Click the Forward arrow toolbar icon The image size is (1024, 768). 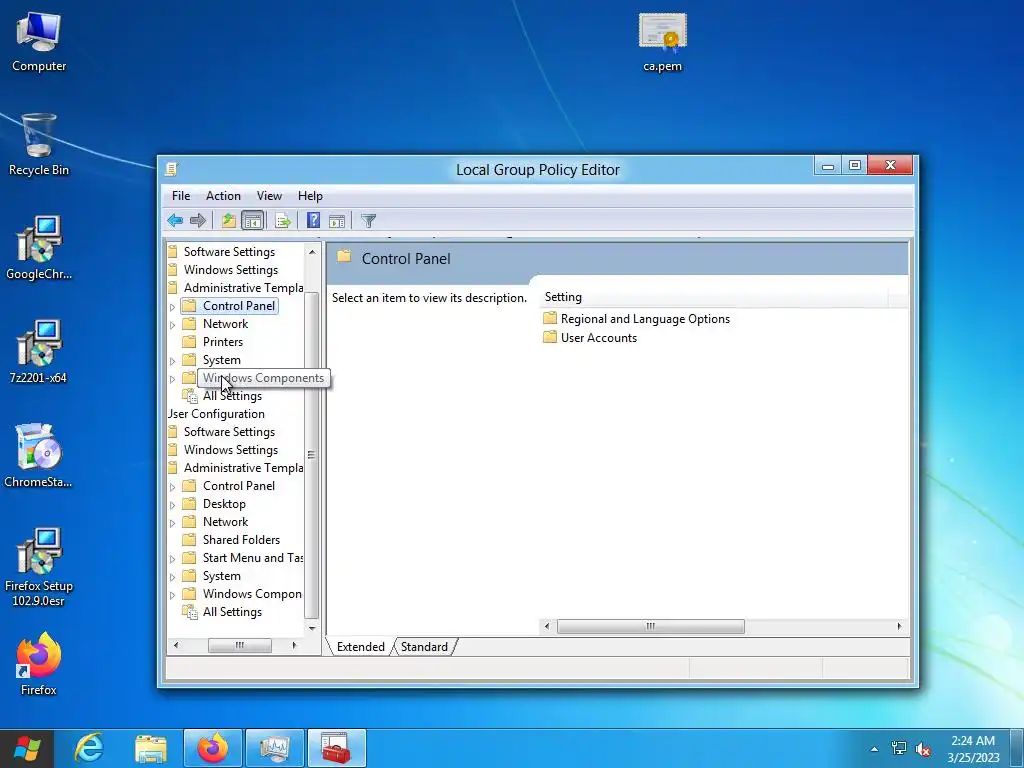coord(198,221)
